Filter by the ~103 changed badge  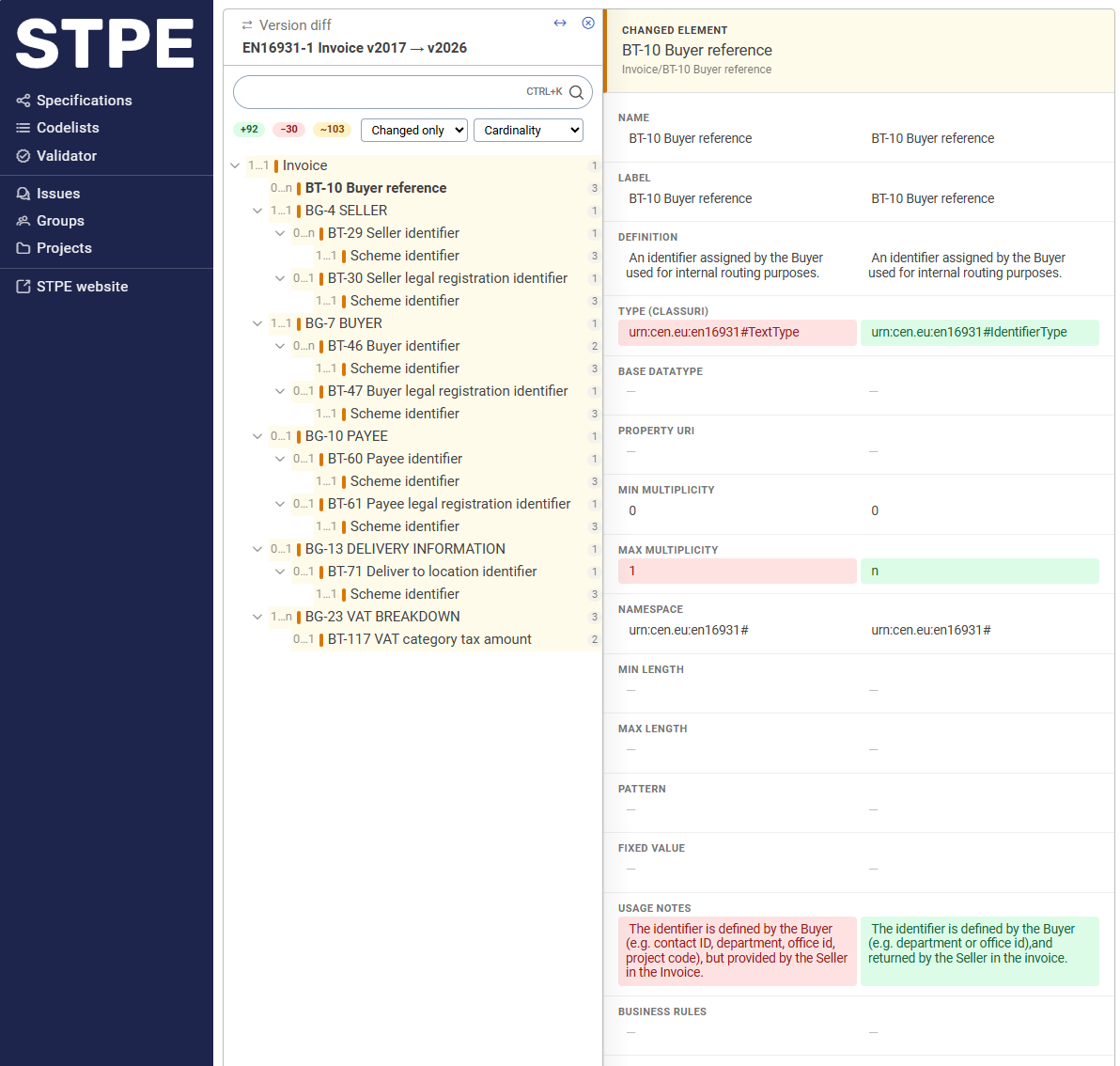[332, 130]
